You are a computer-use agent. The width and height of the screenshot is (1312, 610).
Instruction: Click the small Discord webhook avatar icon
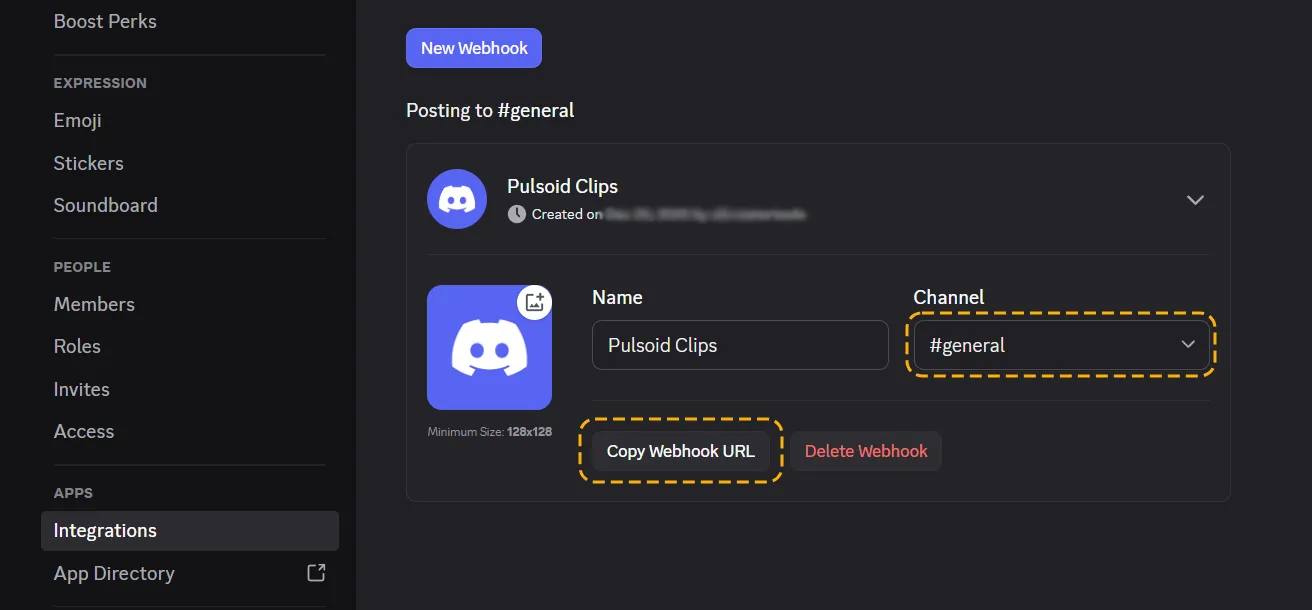click(x=457, y=199)
